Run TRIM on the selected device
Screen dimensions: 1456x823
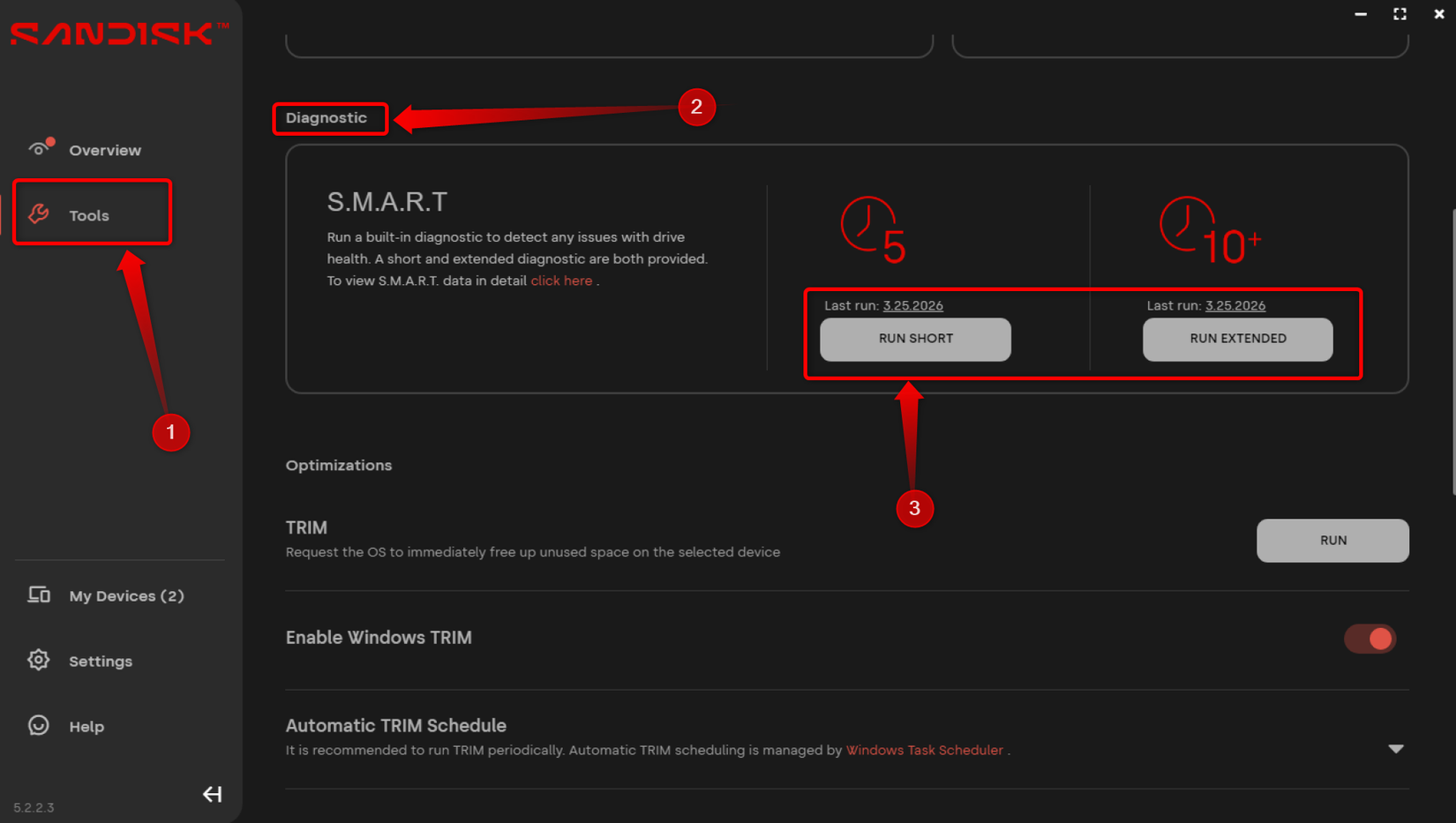(x=1332, y=540)
